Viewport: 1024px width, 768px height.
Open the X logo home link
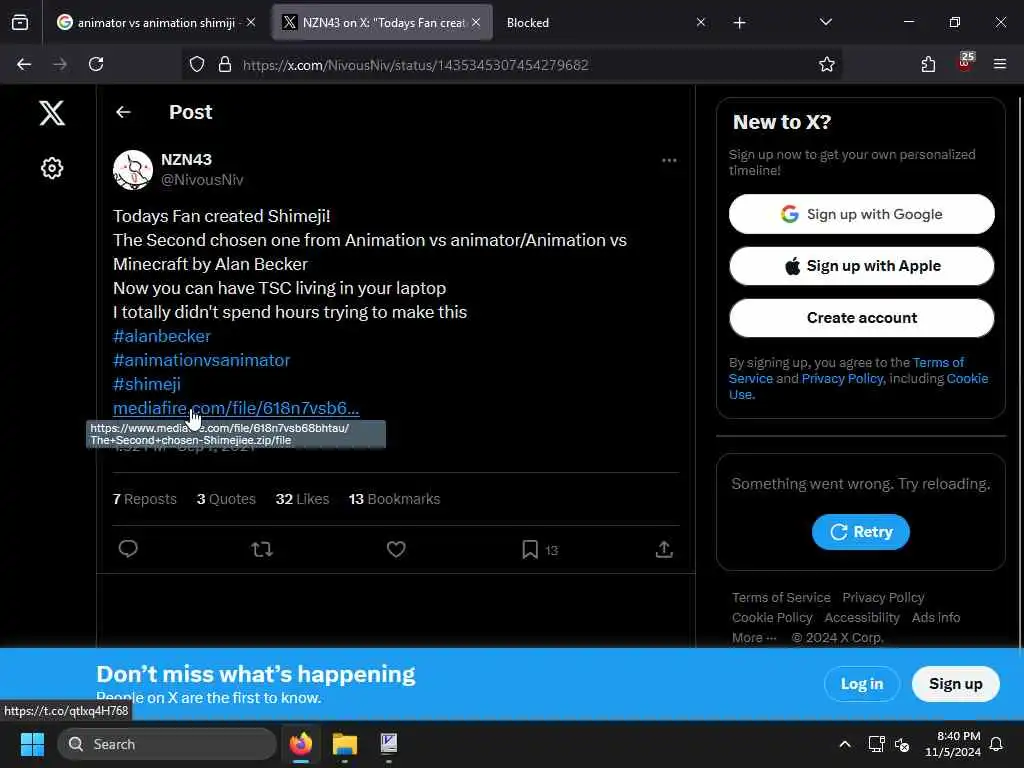(x=52, y=113)
